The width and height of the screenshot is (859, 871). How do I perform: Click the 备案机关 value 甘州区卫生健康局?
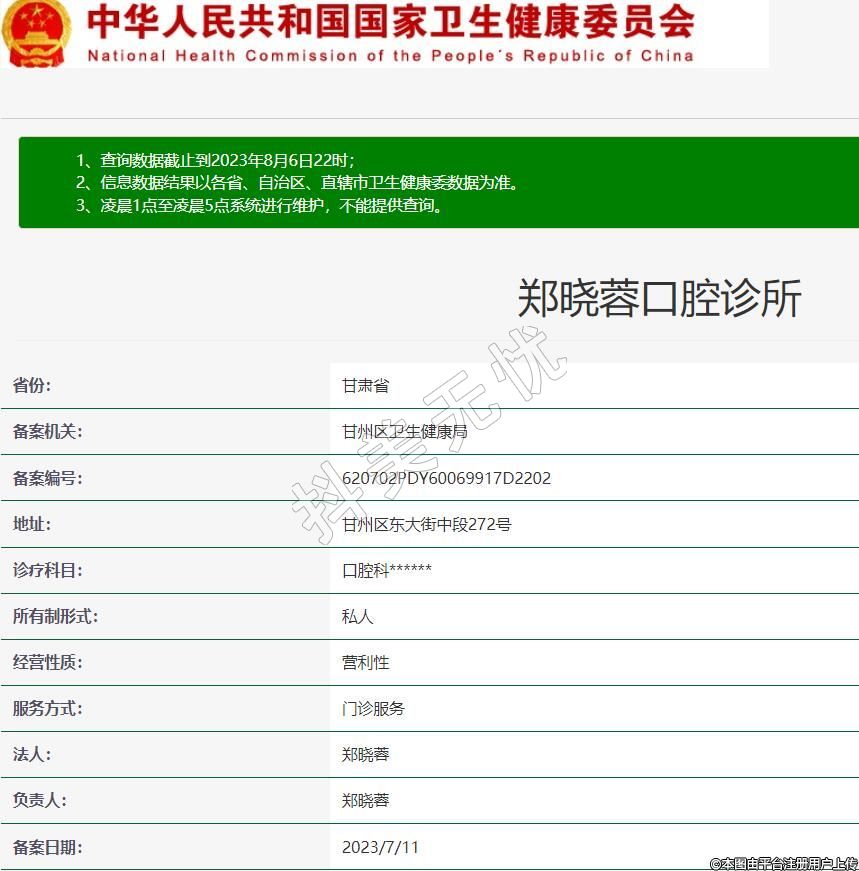point(404,432)
